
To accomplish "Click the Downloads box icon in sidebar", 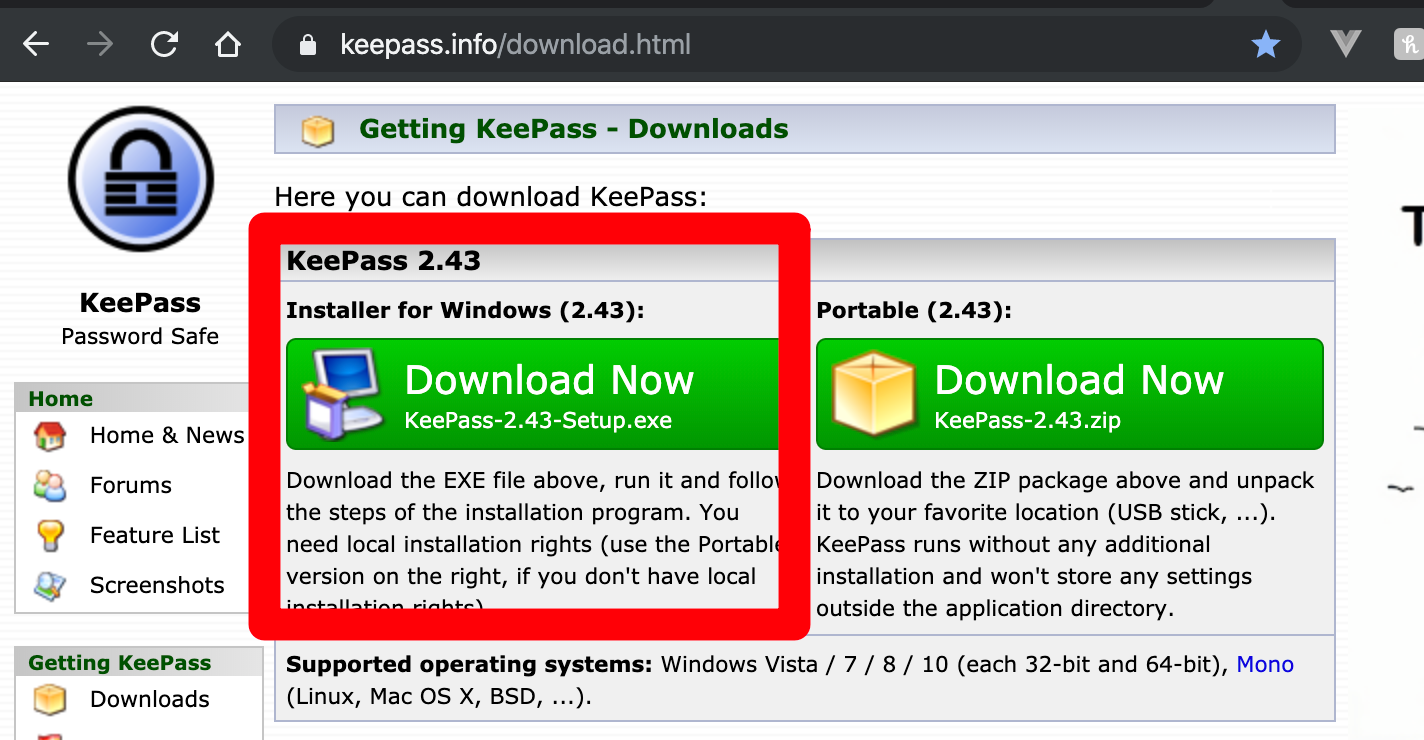I will tap(49, 700).
